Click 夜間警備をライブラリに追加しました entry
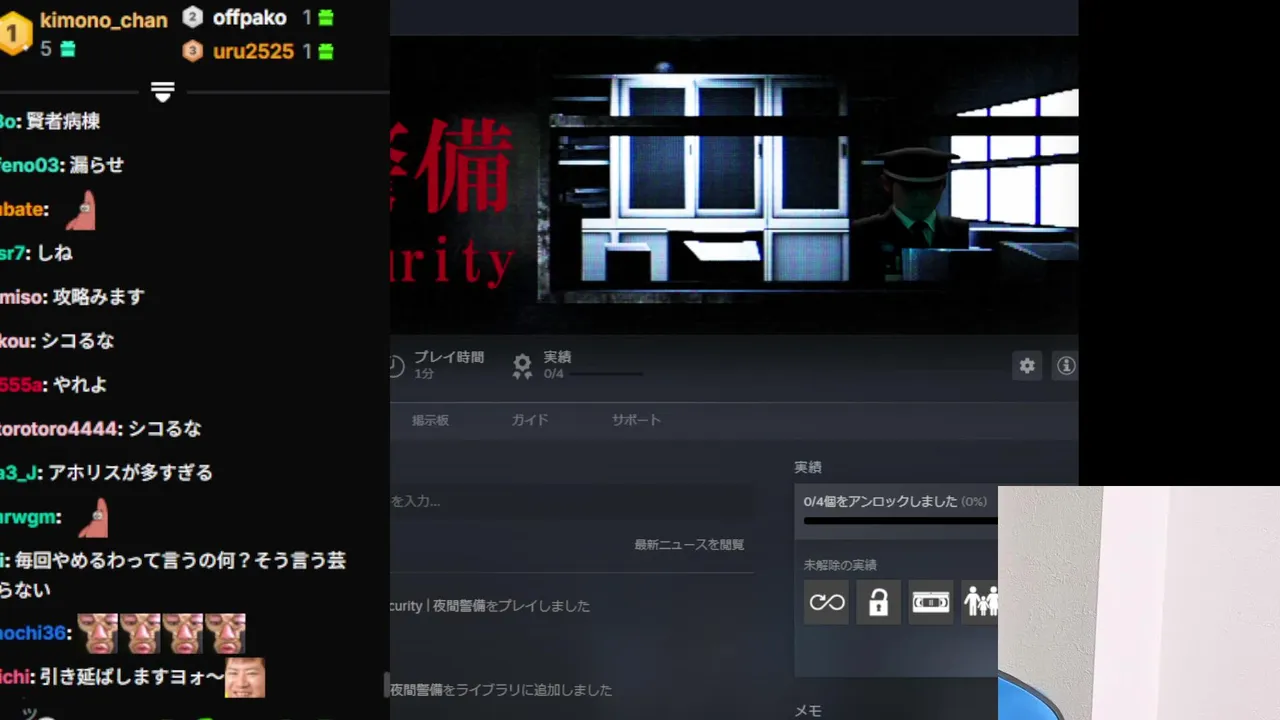Viewport: 1280px width, 720px height. 501,690
